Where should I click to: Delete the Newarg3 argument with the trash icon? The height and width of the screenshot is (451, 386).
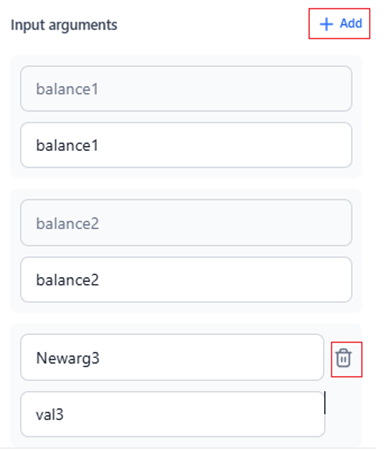[x=343, y=358]
